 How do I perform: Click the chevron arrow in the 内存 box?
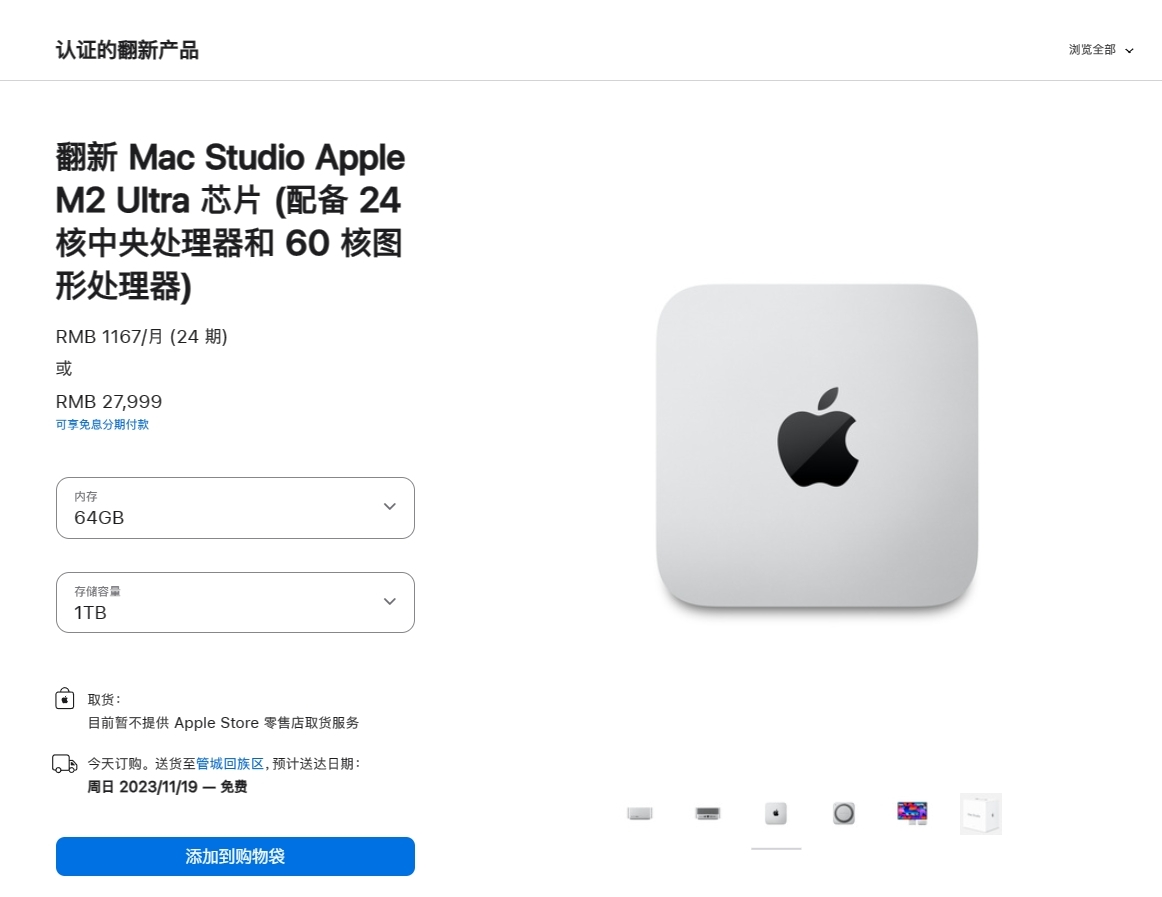(390, 507)
